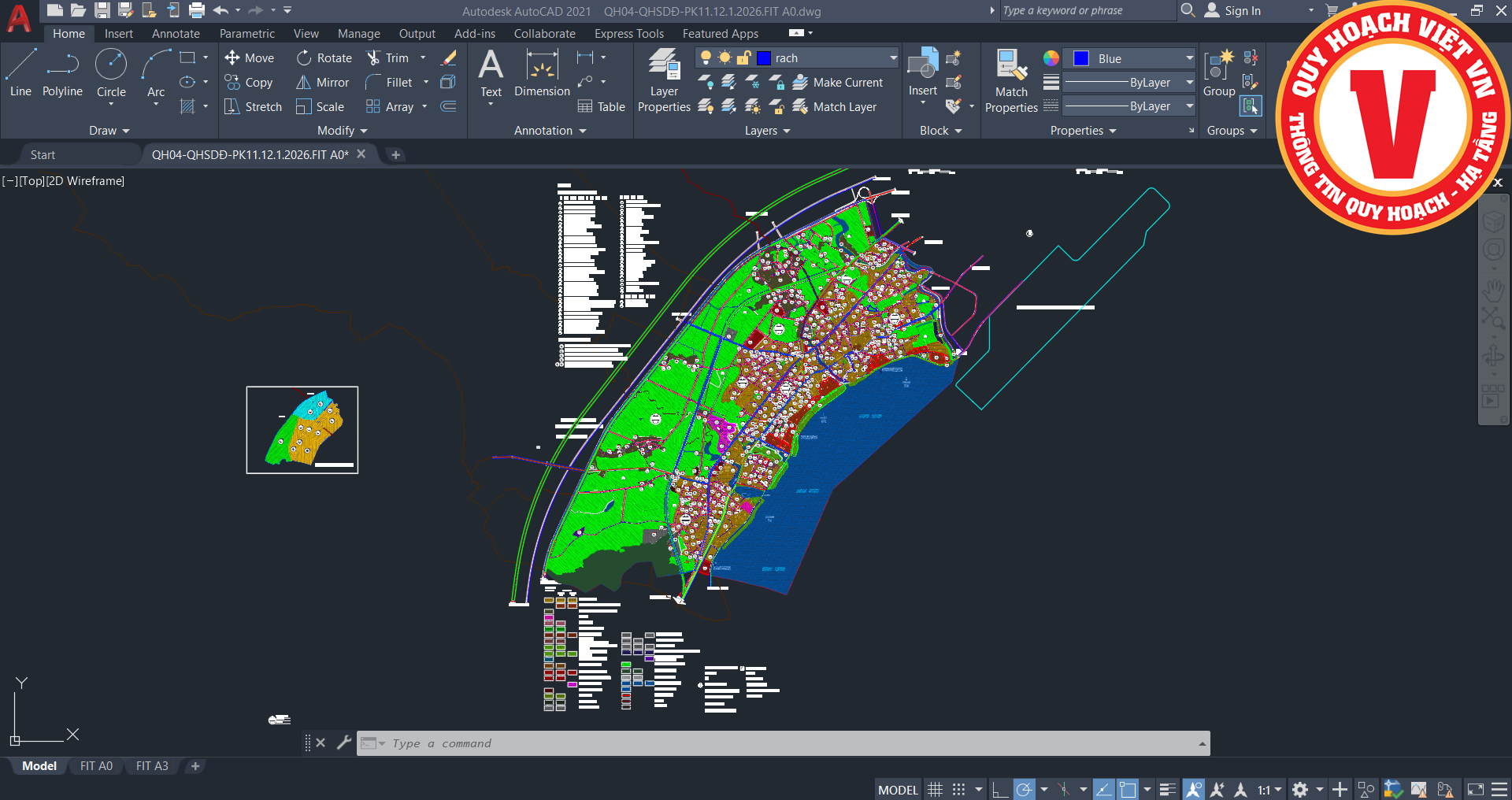The image size is (1512, 800).
Task: Toggle the rach layer lock icon
Action: [x=743, y=58]
